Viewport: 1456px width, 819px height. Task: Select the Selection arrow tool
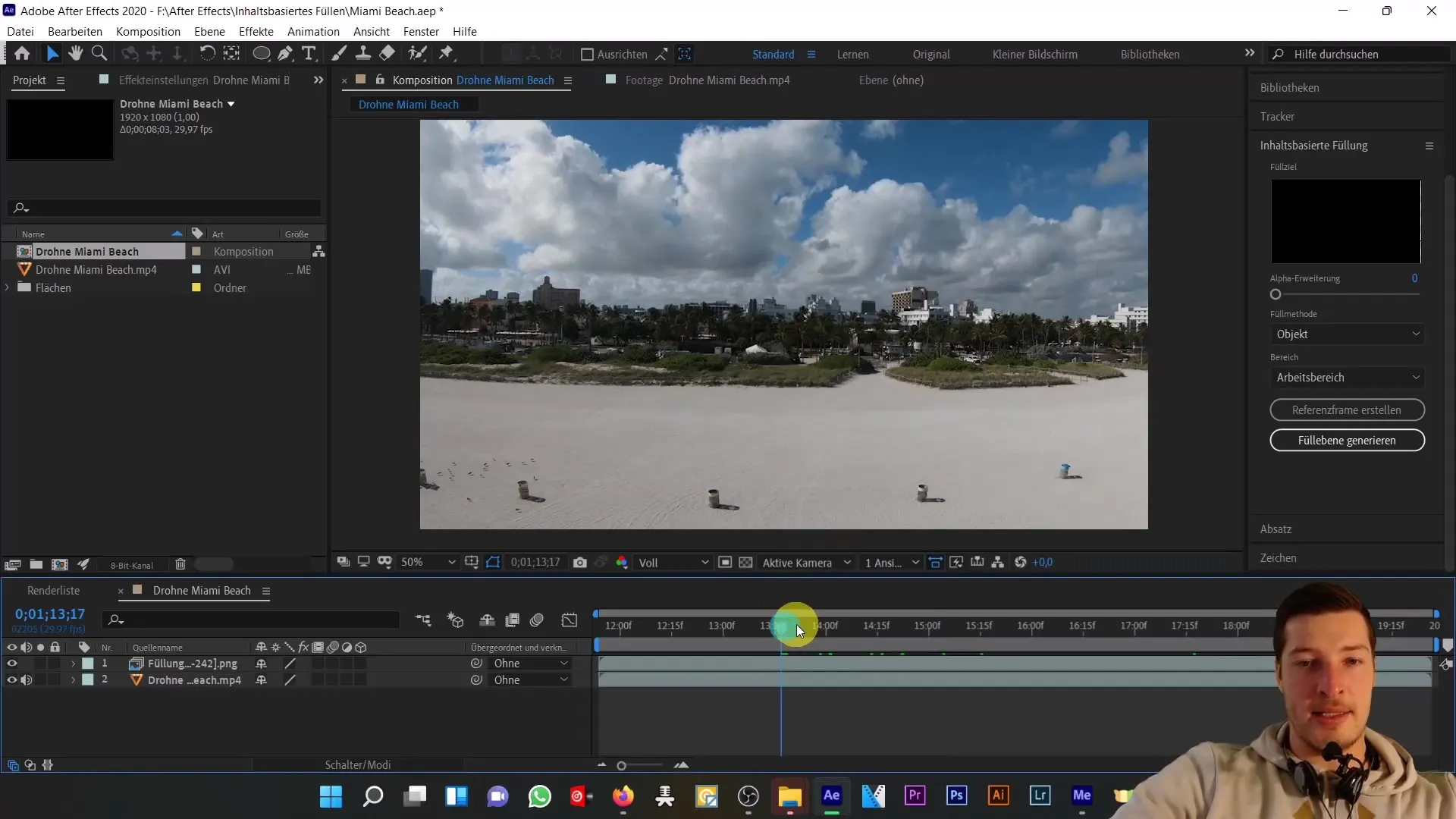[x=52, y=54]
